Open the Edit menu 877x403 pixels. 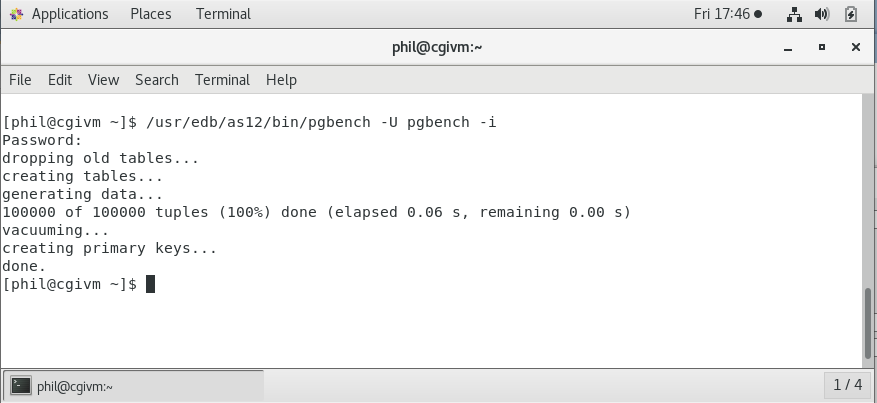pos(60,80)
